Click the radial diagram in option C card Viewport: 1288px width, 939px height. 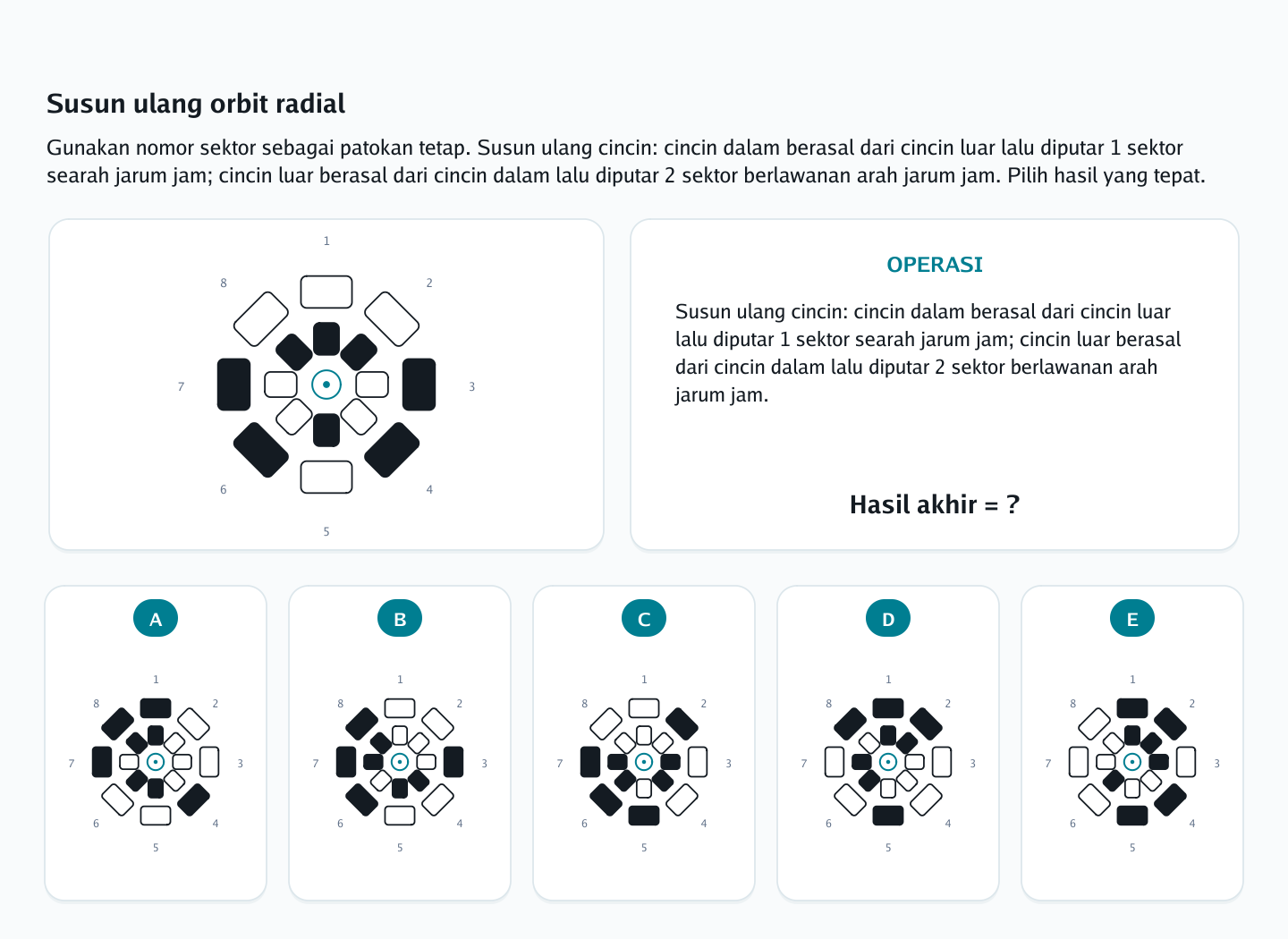pyautogui.click(x=644, y=762)
